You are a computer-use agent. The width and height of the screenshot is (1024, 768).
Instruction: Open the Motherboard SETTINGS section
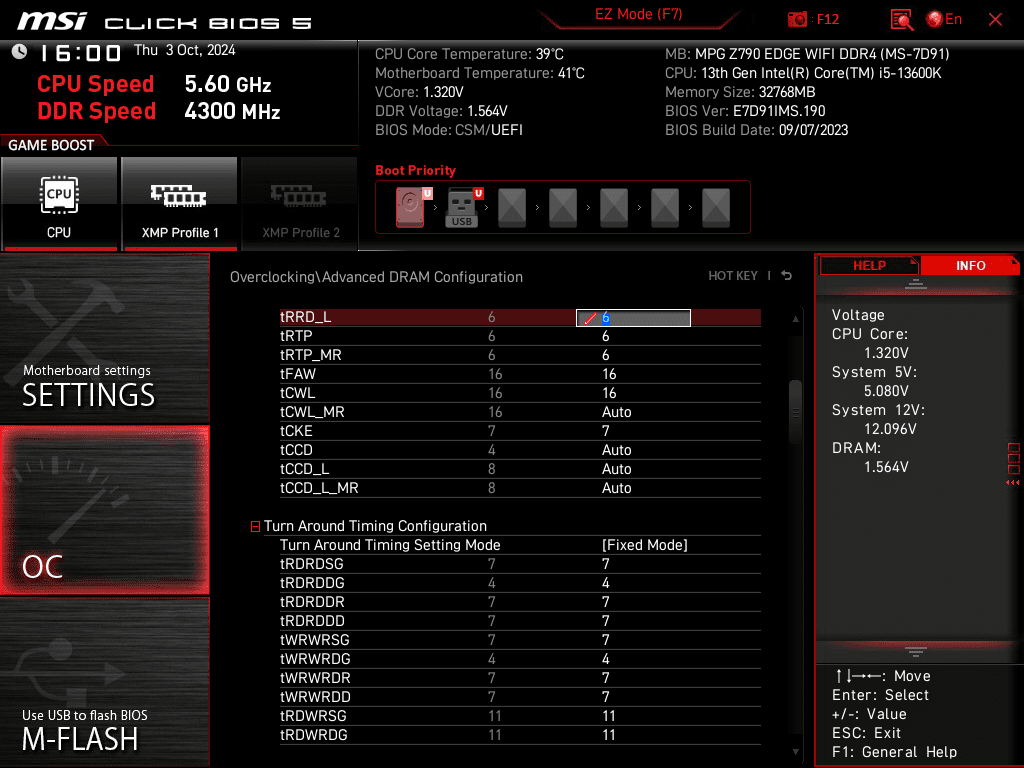coord(104,338)
